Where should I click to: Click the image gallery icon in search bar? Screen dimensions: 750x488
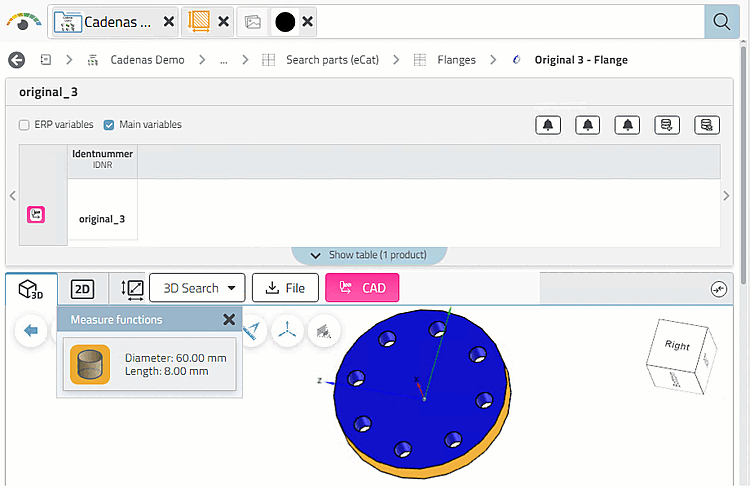click(x=253, y=22)
